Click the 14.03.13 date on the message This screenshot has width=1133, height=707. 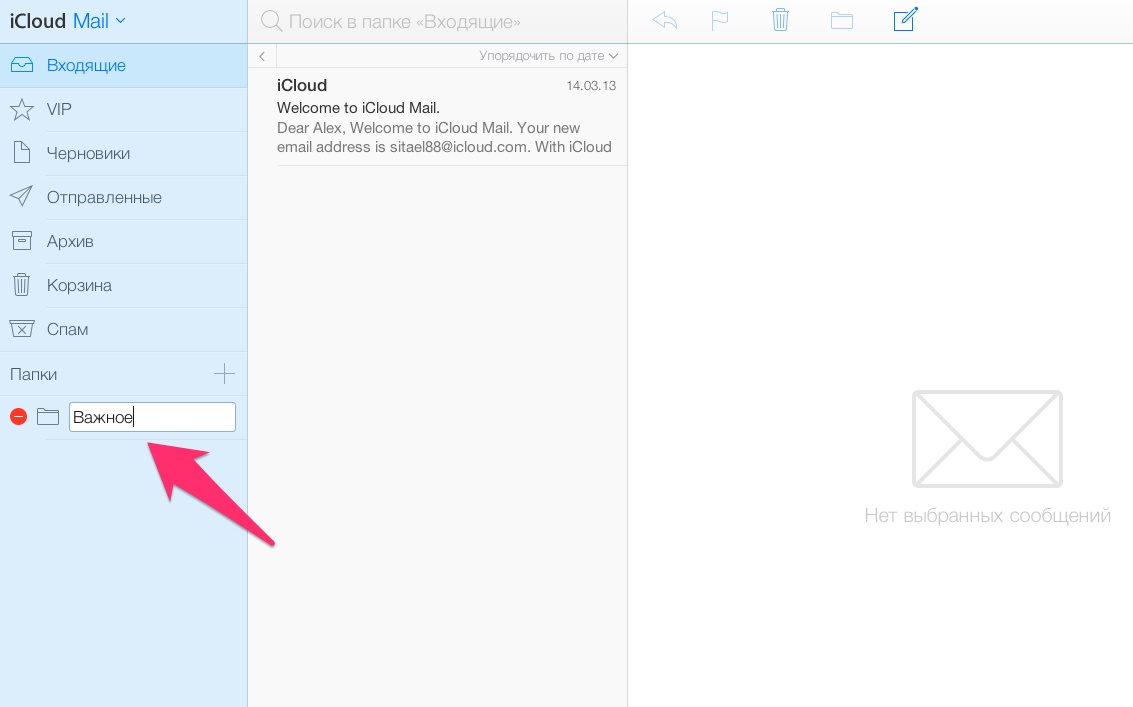[591, 85]
